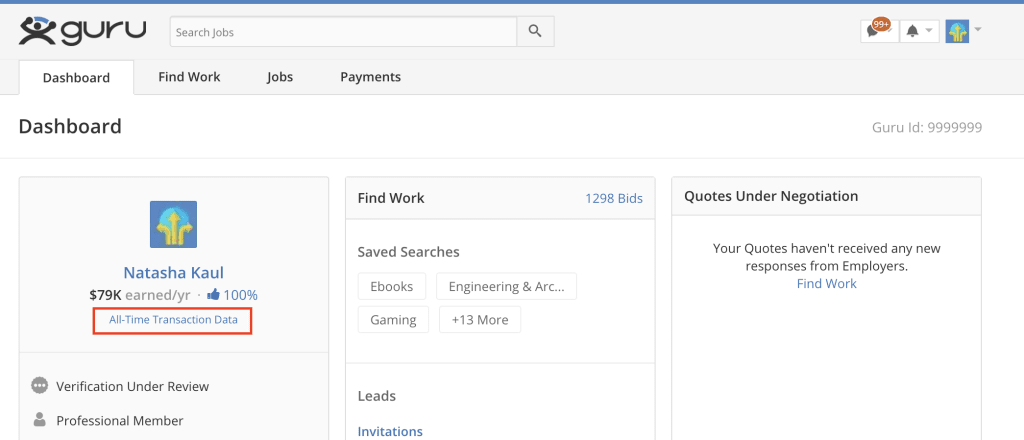Screen dimensions: 1024x440
Task: Open Natasha Kaul profile link
Action: [x=174, y=273]
